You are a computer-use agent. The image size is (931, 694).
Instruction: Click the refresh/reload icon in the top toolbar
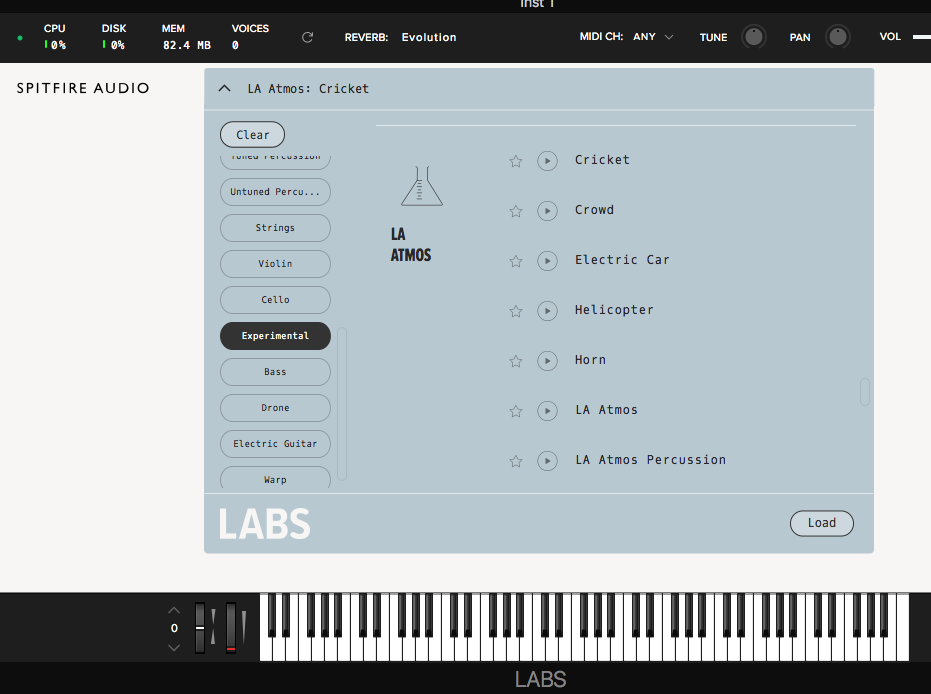307,37
